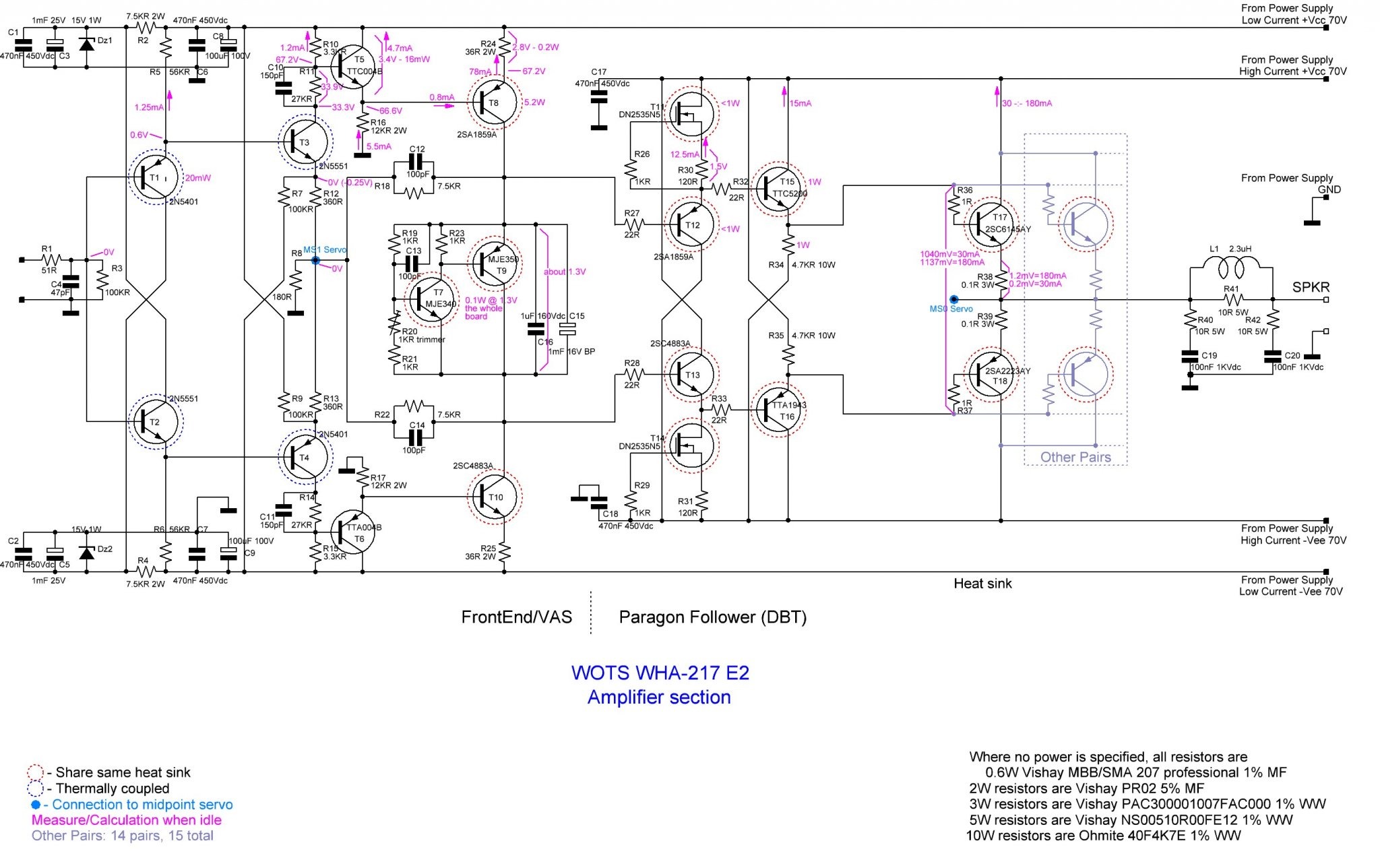Select the Other Pairs box label

(x=1075, y=457)
